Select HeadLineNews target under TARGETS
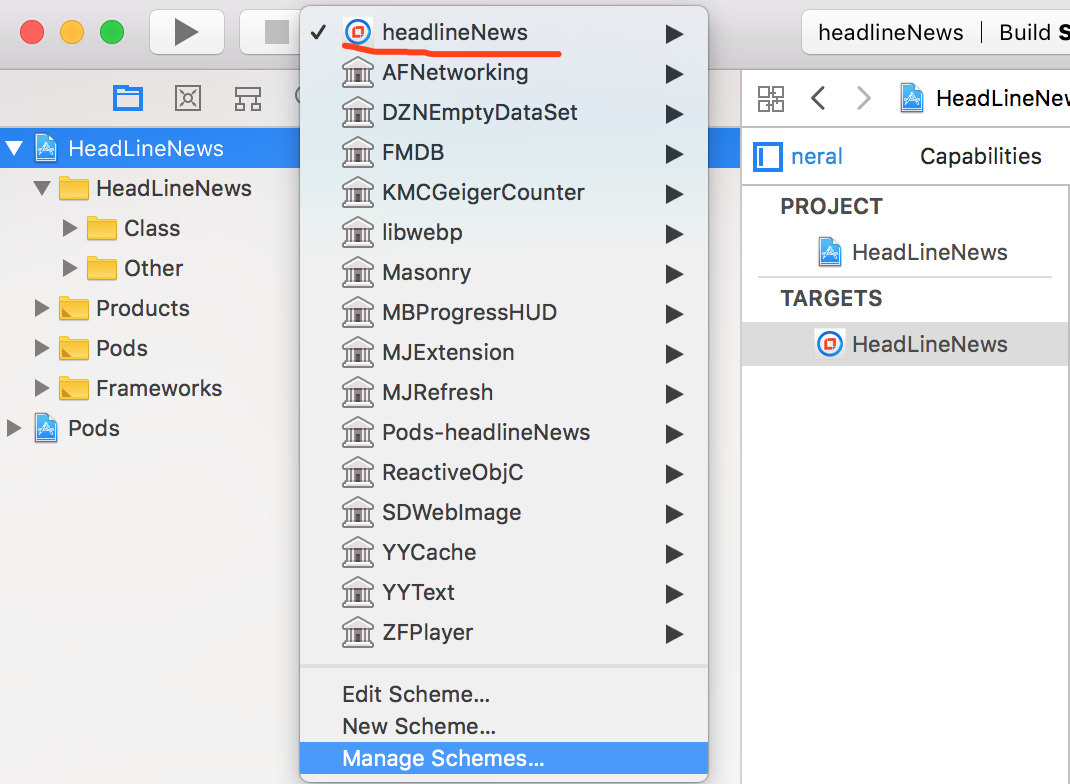This screenshot has width=1070, height=784. pyautogui.click(x=906, y=344)
